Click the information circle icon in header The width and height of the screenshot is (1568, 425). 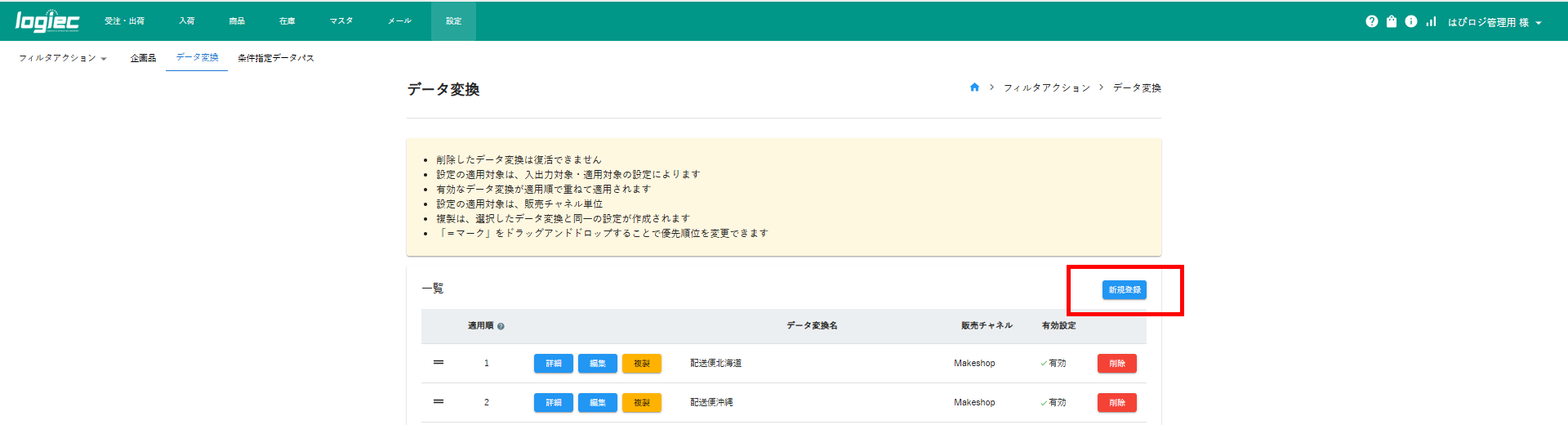click(x=1411, y=21)
